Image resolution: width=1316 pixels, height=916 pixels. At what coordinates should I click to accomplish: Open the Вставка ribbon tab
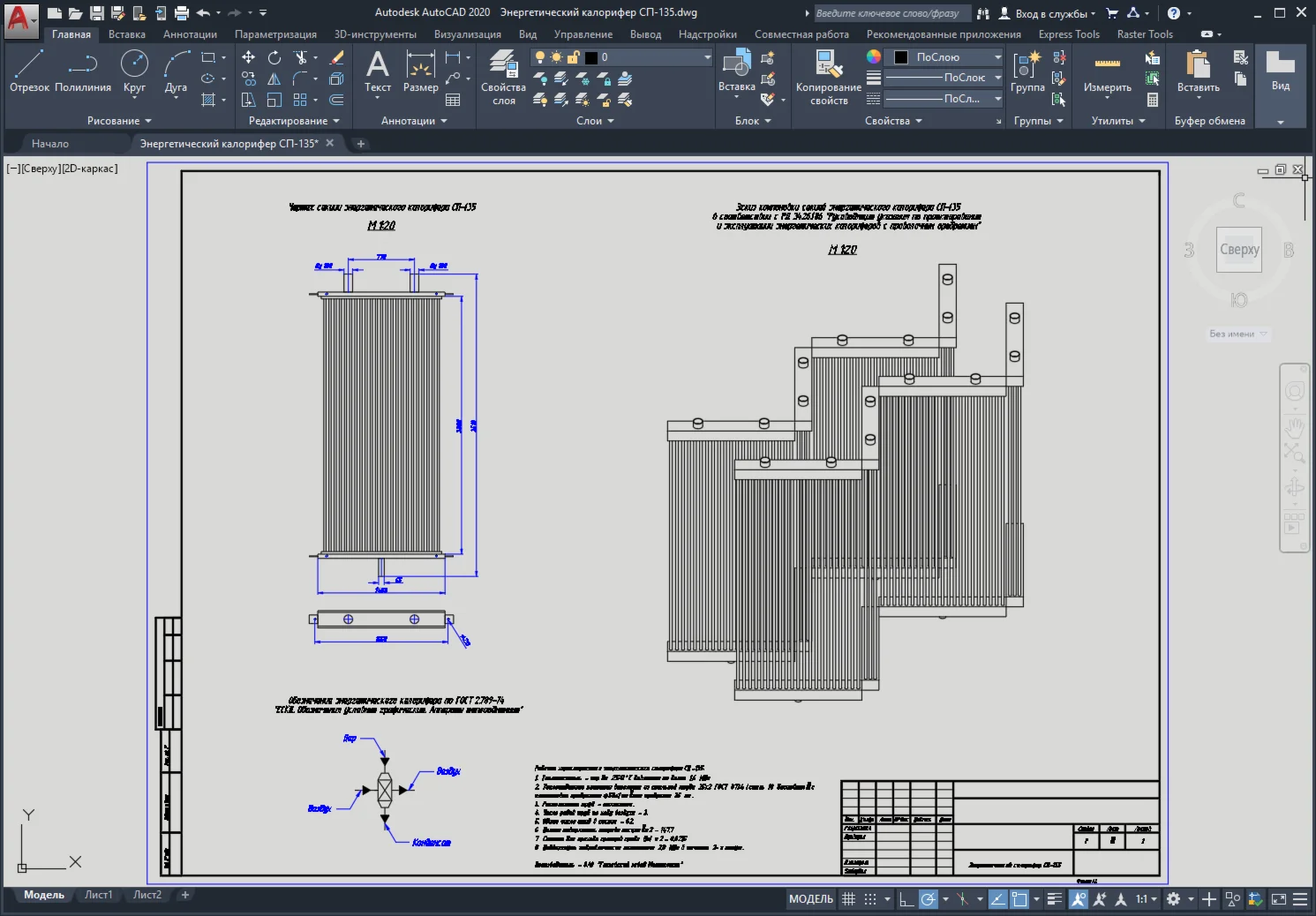coord(127,34)
